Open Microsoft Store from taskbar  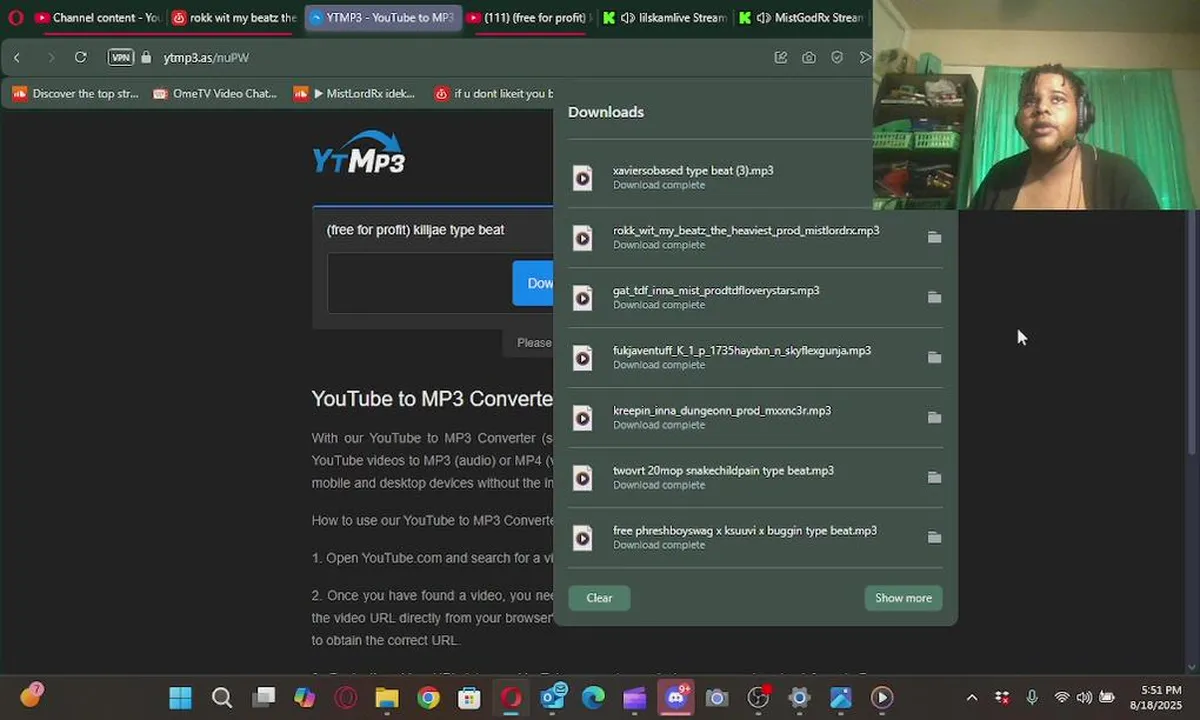(469, 698)
